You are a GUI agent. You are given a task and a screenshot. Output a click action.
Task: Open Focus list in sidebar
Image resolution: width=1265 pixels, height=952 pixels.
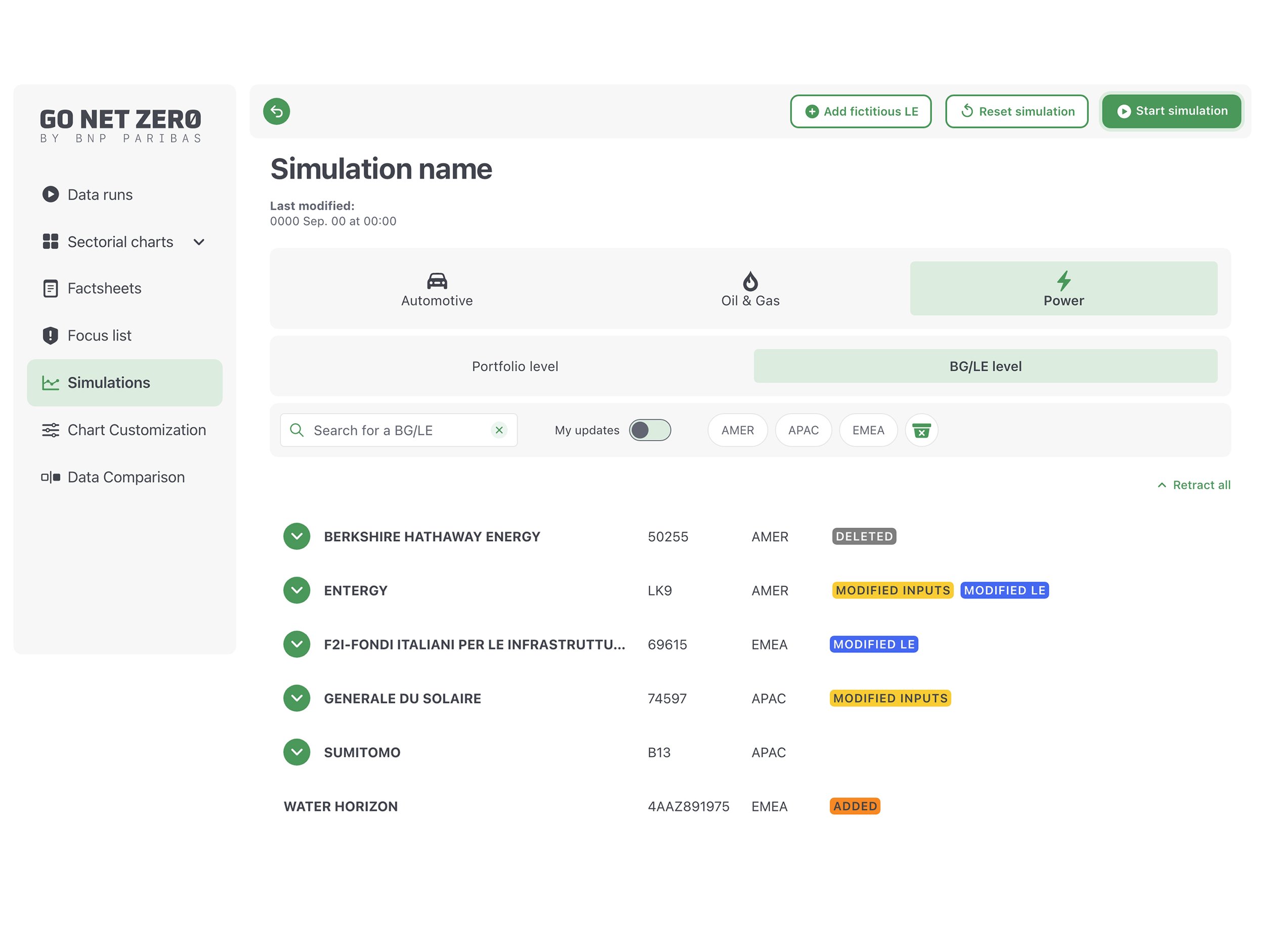click(x=124, y=336)
